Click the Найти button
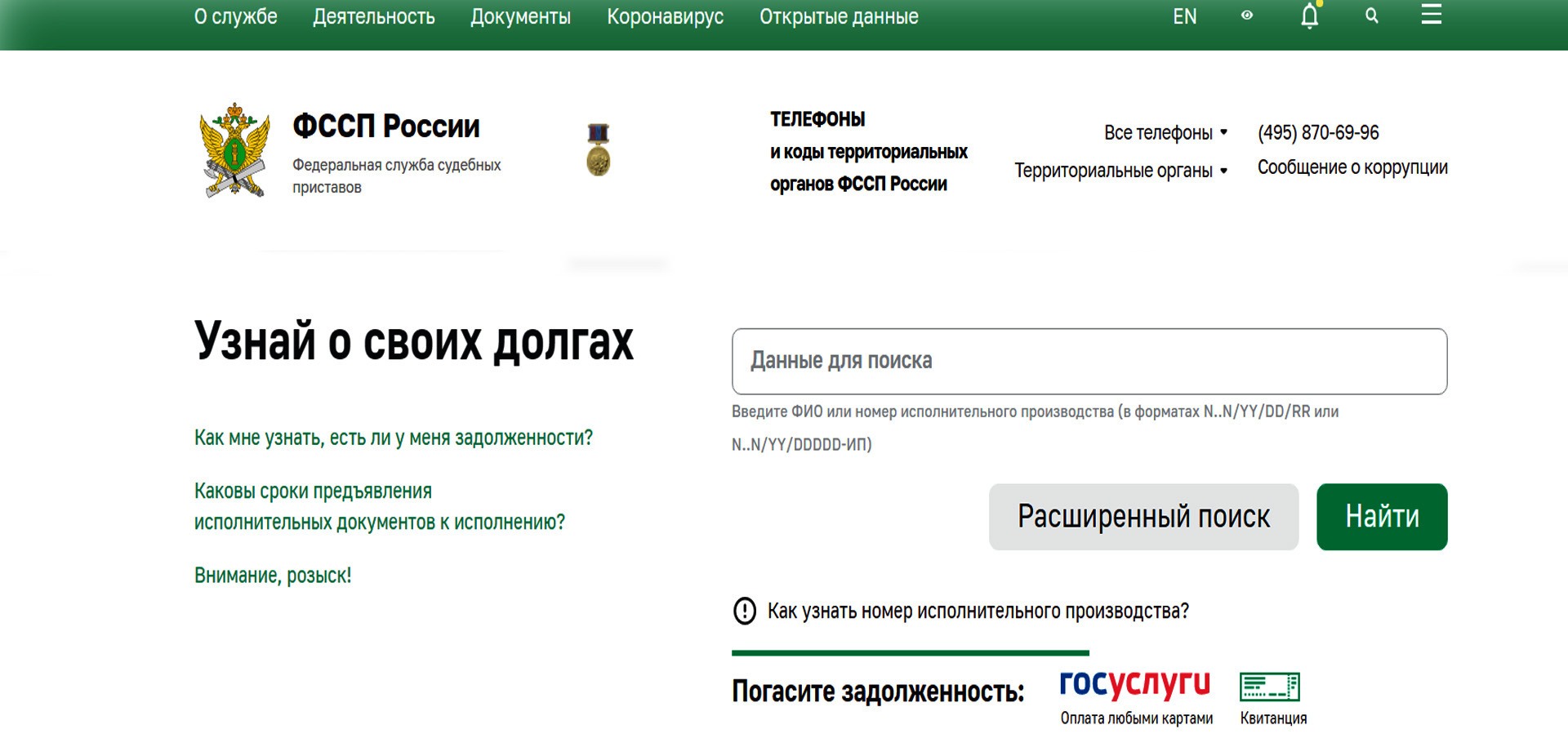1568x756 pixels. (x=1382, y=517)
